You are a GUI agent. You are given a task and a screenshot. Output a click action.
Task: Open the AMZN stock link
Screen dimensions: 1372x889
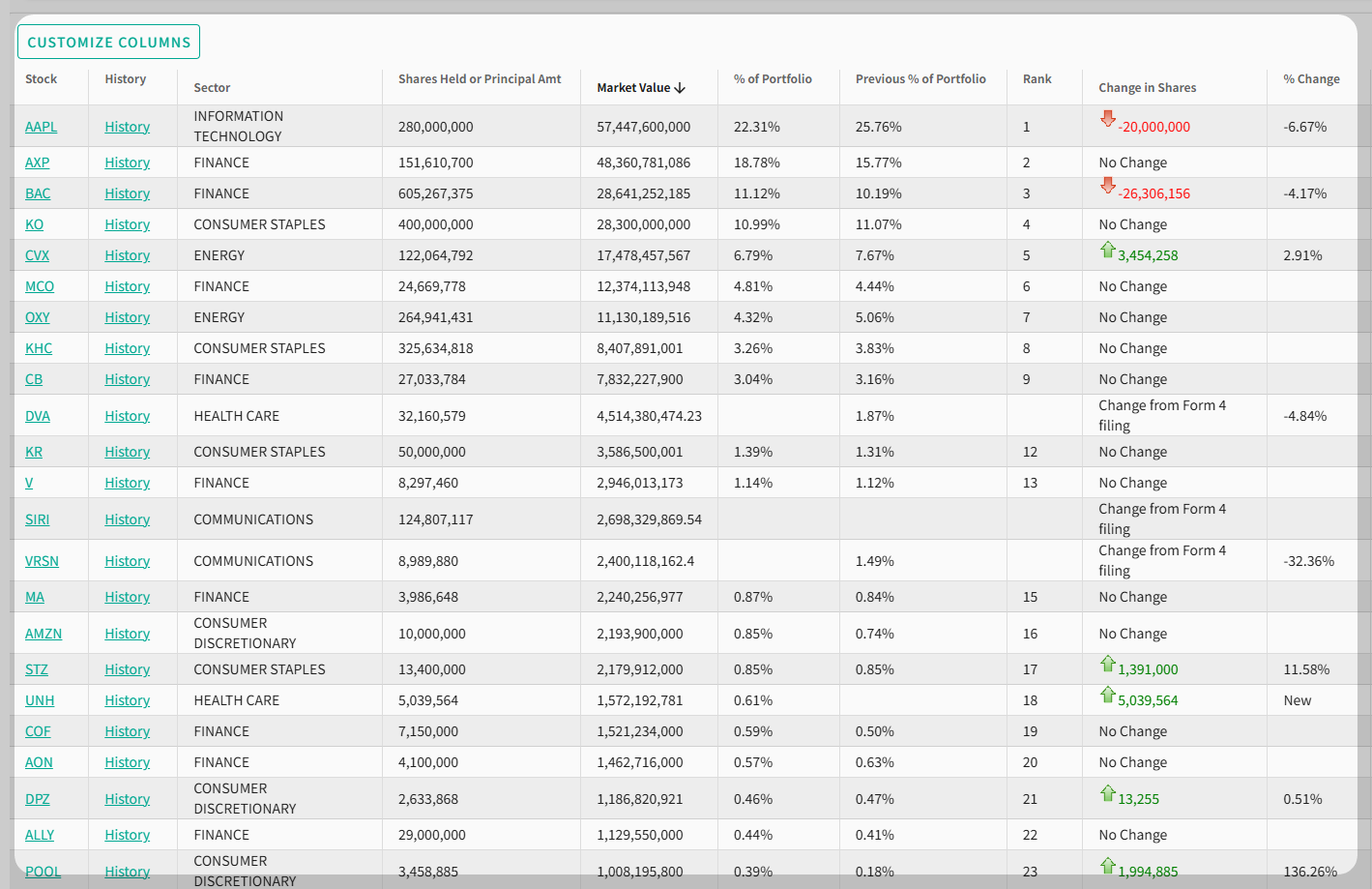point(44,634)
